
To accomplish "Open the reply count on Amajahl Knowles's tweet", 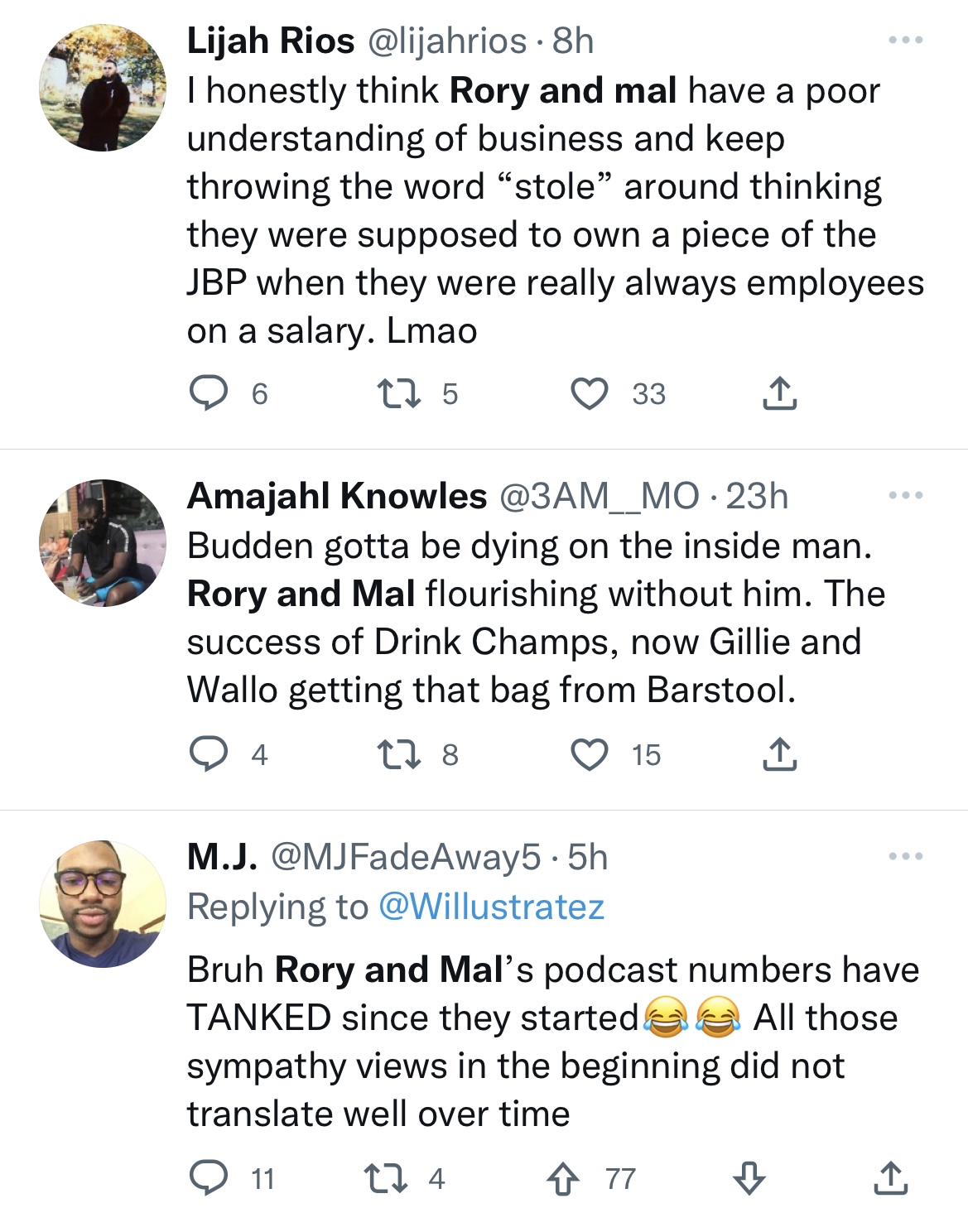I will (209, 753).
